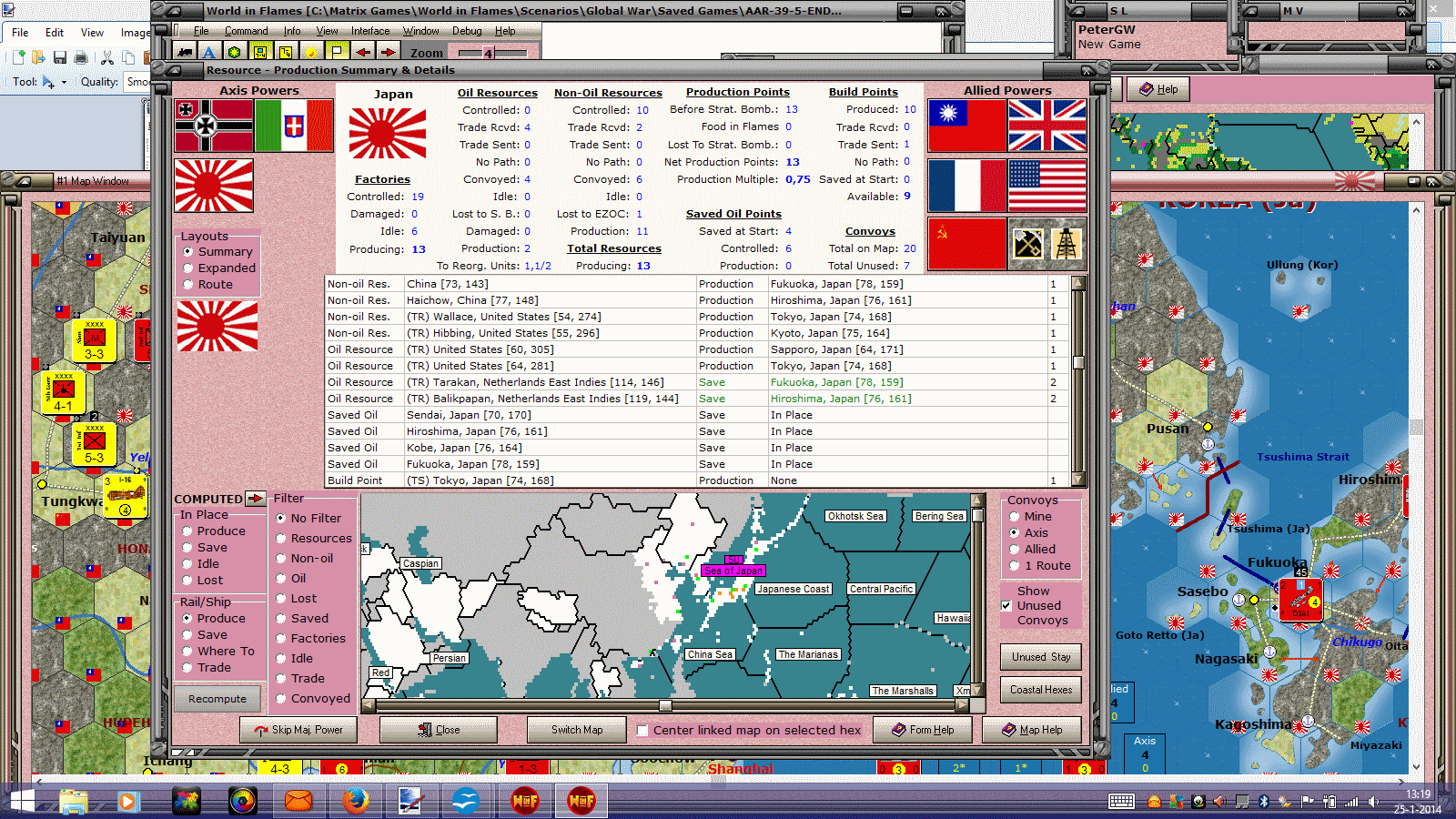
Task: Click the Windows Start button
Action: coord(22,801)
